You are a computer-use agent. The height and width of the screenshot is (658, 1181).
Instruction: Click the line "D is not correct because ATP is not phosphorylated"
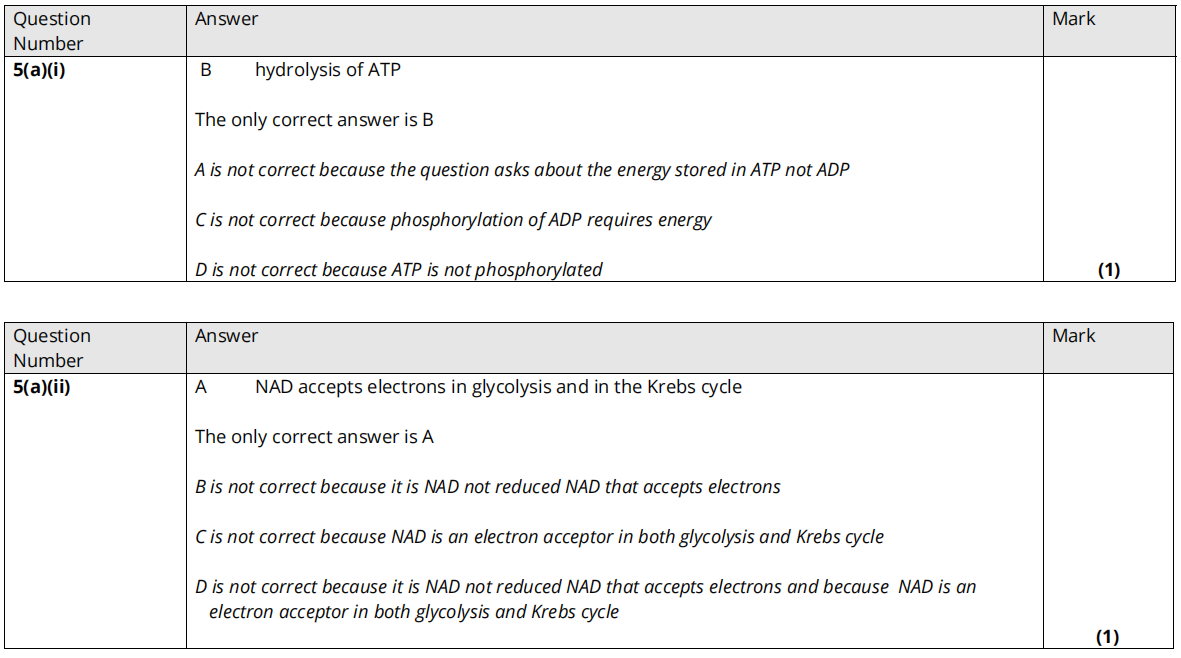[x=398, y=270]
